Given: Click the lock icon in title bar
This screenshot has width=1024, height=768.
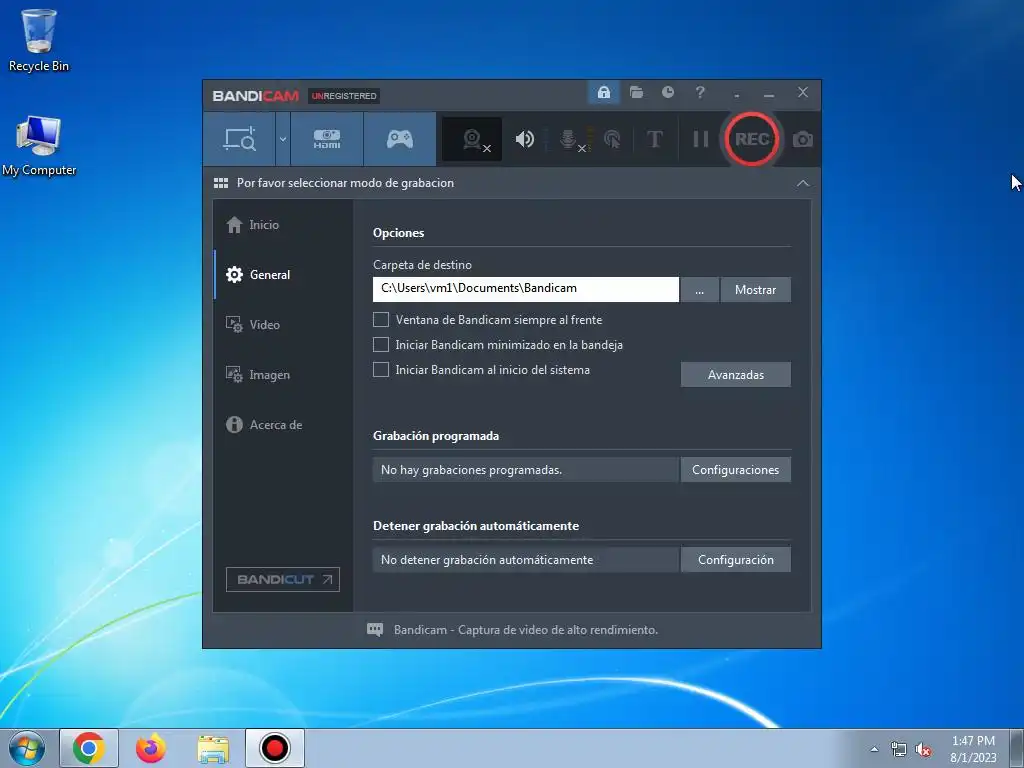Looking at the screenshot, I should coord(603,92).
